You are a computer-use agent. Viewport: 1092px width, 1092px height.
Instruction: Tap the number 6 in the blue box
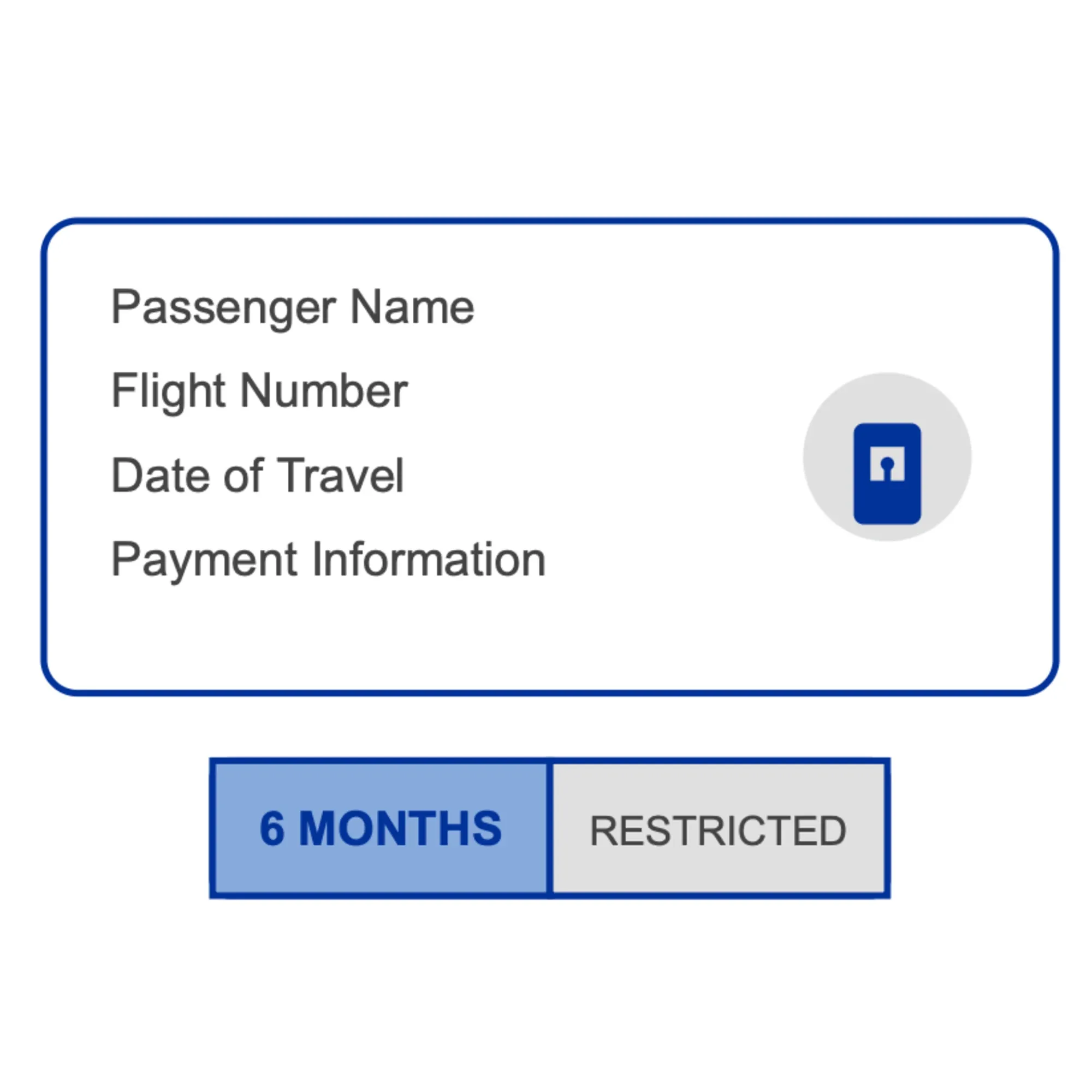[272, 829]
